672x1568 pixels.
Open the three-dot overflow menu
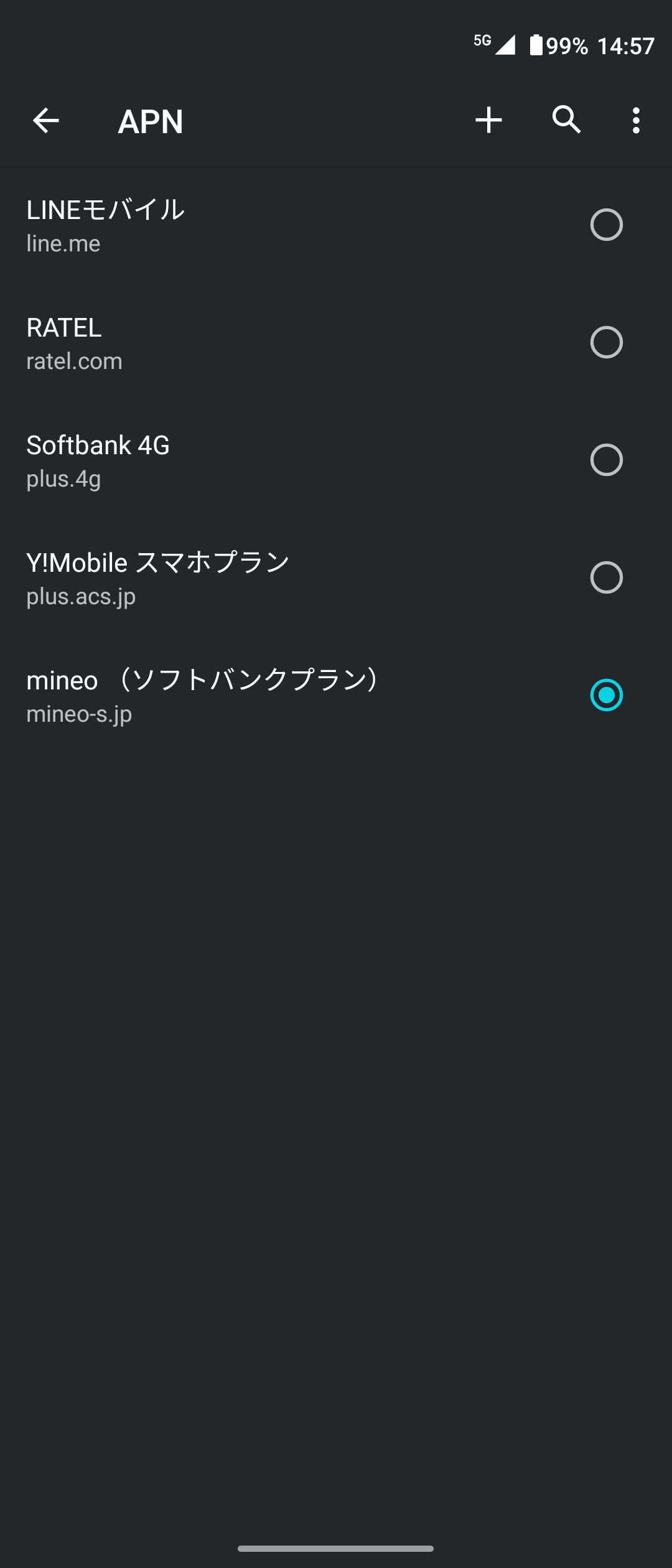click(x=635, y=120)
